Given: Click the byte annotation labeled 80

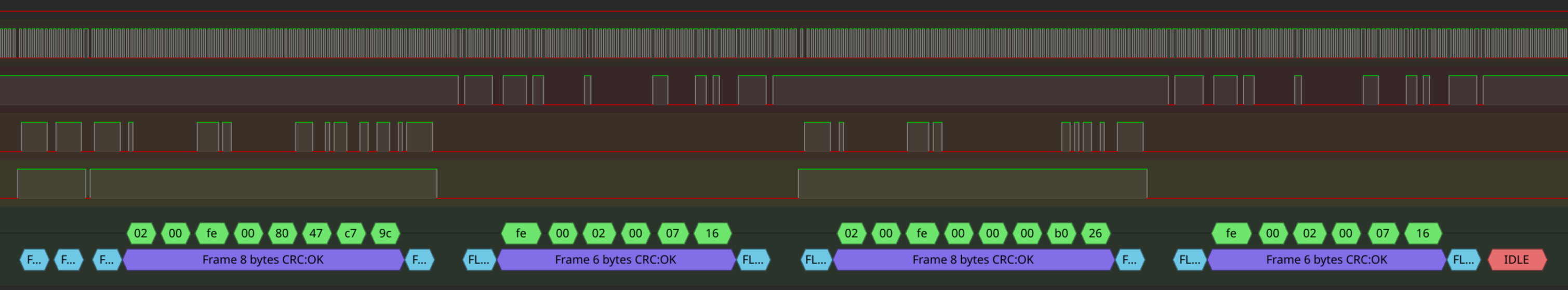Looking at the screenshot, I should [282, 233].
